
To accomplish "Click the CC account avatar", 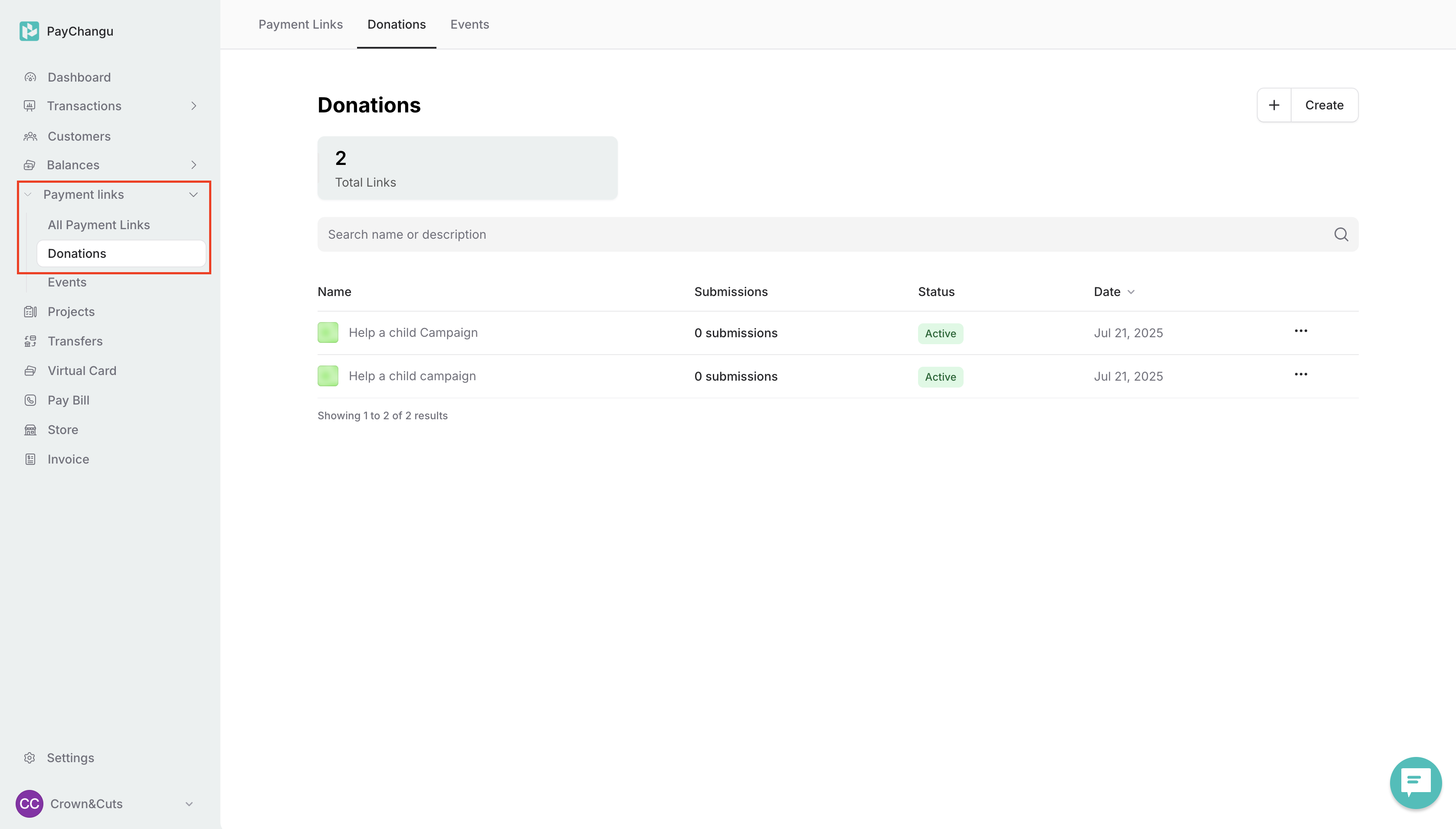I will point(29,803).
